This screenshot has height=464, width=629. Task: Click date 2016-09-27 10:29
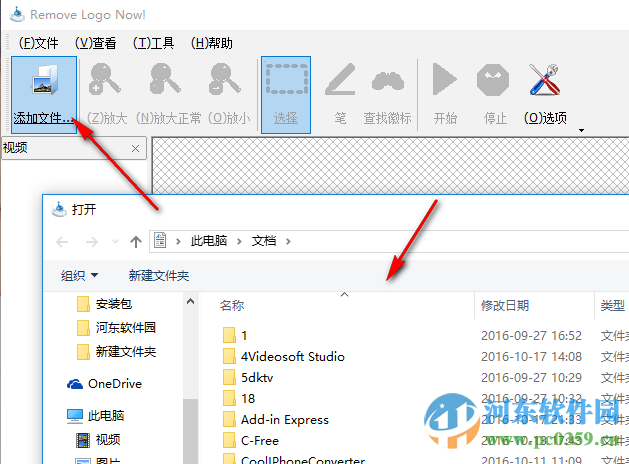coord(531,377)
